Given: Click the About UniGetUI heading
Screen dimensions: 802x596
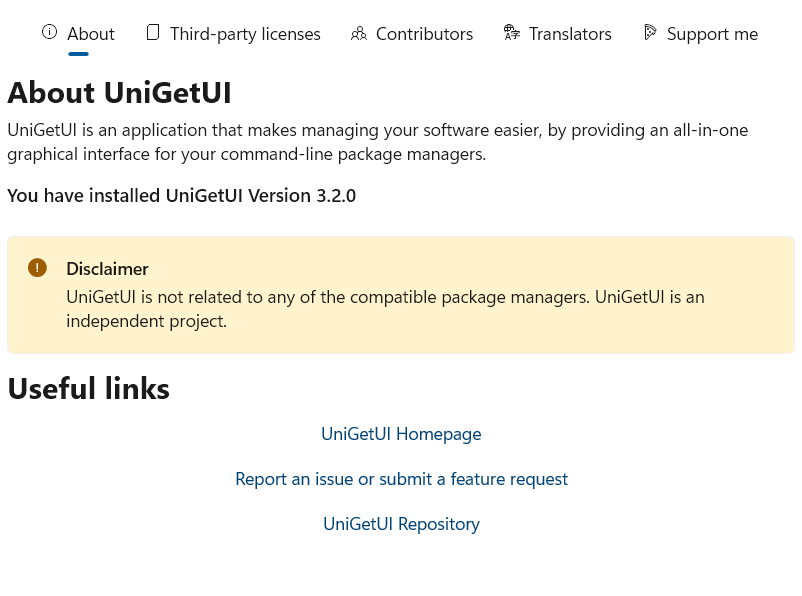Looking at the screenshot, I should [119, 91].
